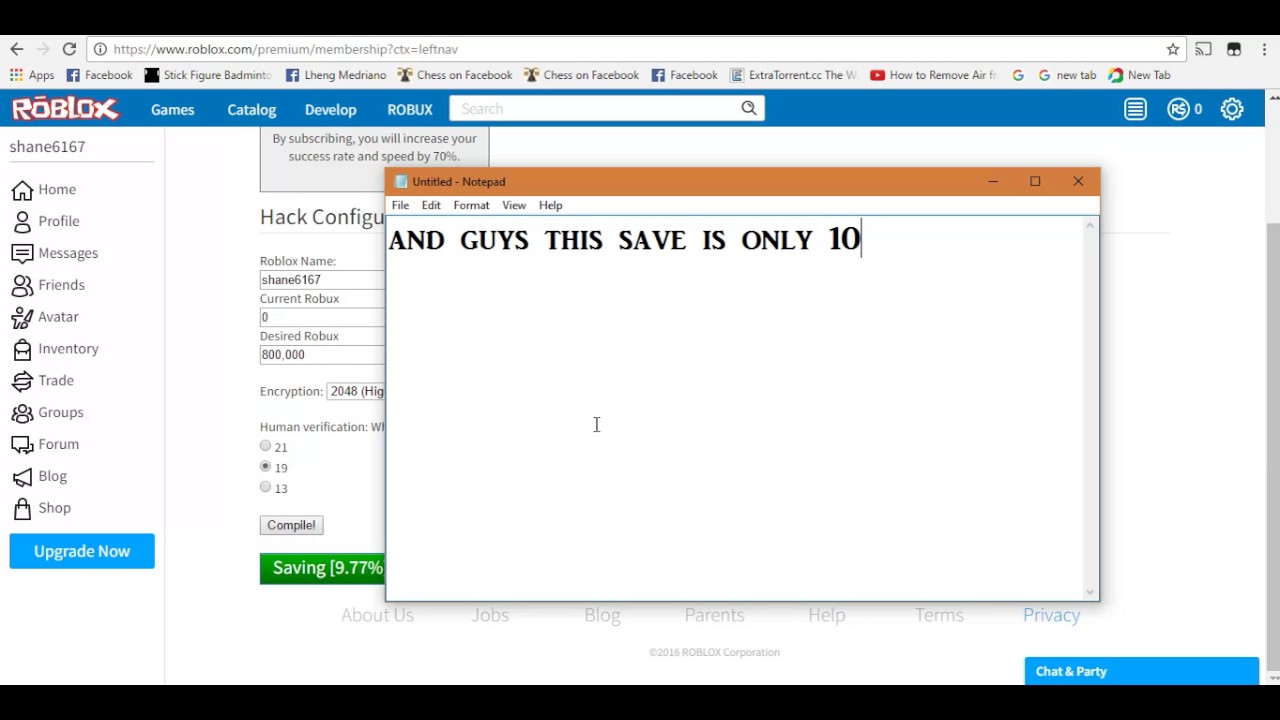Viewport: 1280px width, 720px height.
Task: Click the Roblox Name input field
Action: (x=322, y=280)
